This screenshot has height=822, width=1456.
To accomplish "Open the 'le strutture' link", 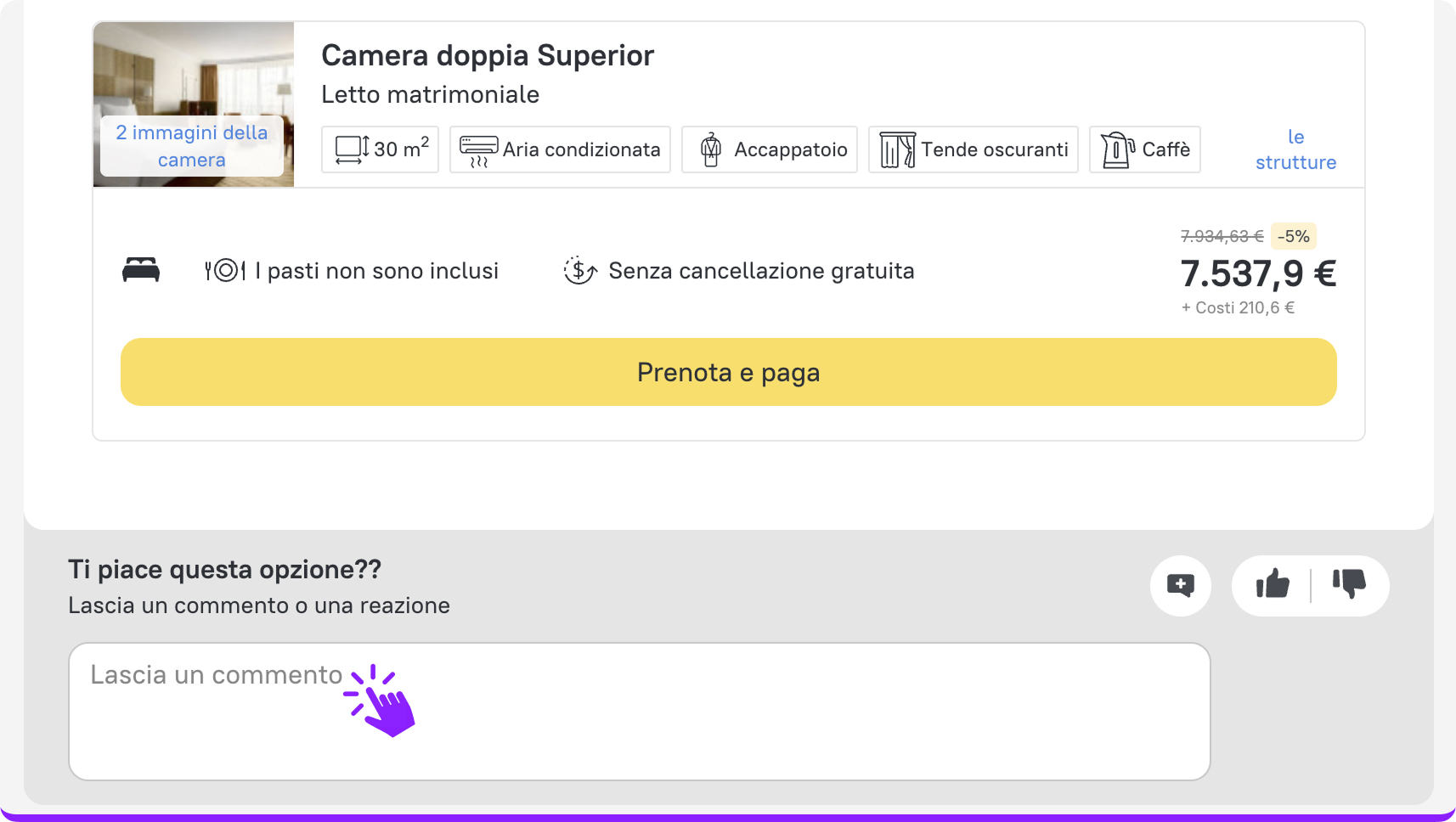I will [x=1295, y=149].
